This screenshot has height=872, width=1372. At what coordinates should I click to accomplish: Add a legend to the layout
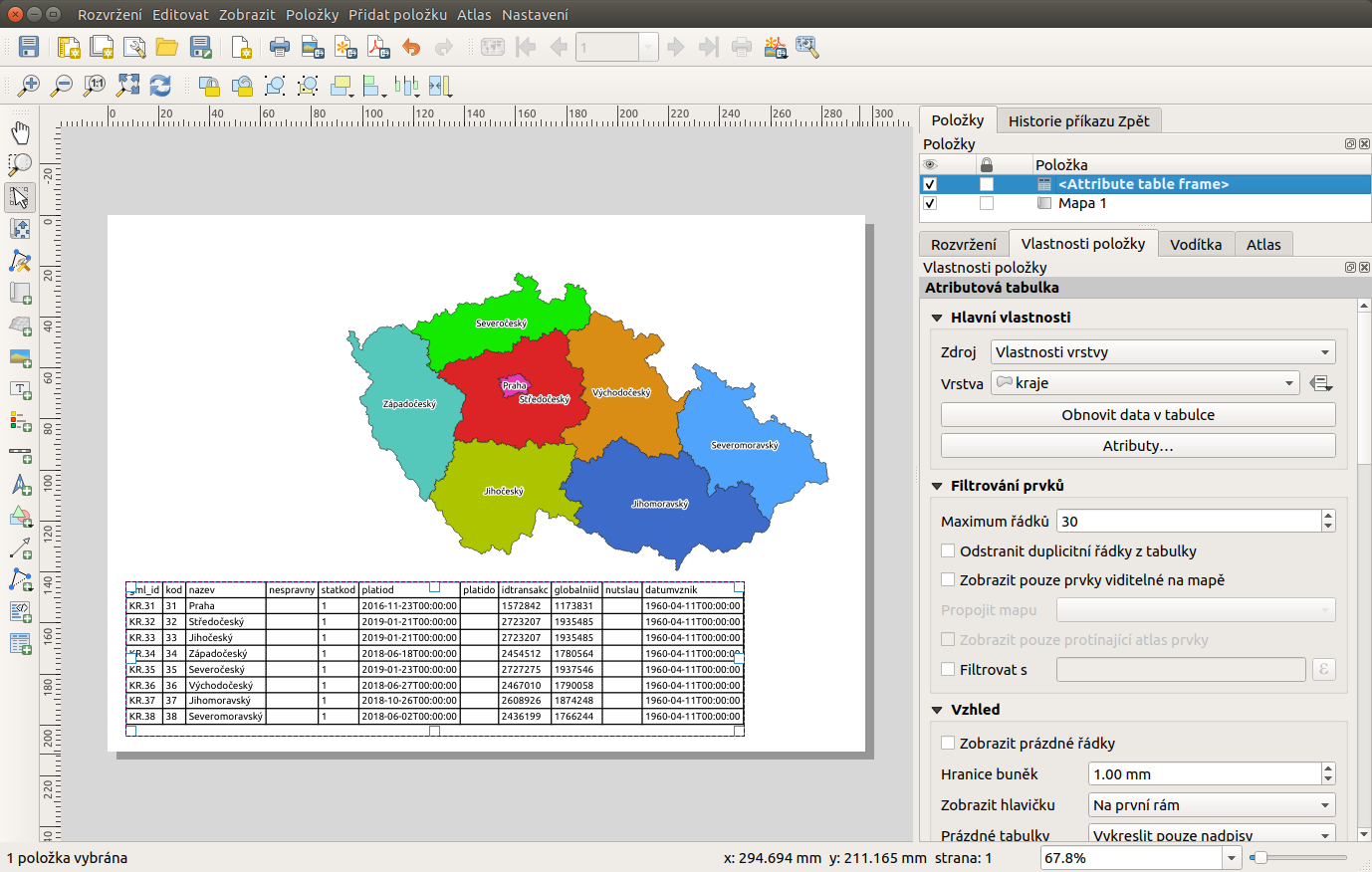tap(20, 420)
